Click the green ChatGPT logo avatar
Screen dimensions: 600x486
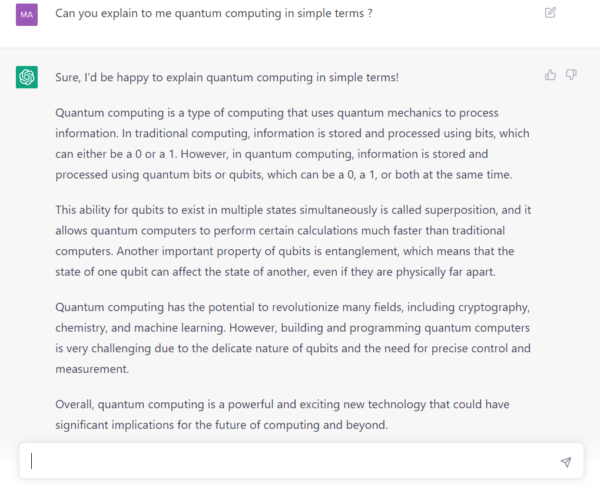click(27, 77)
